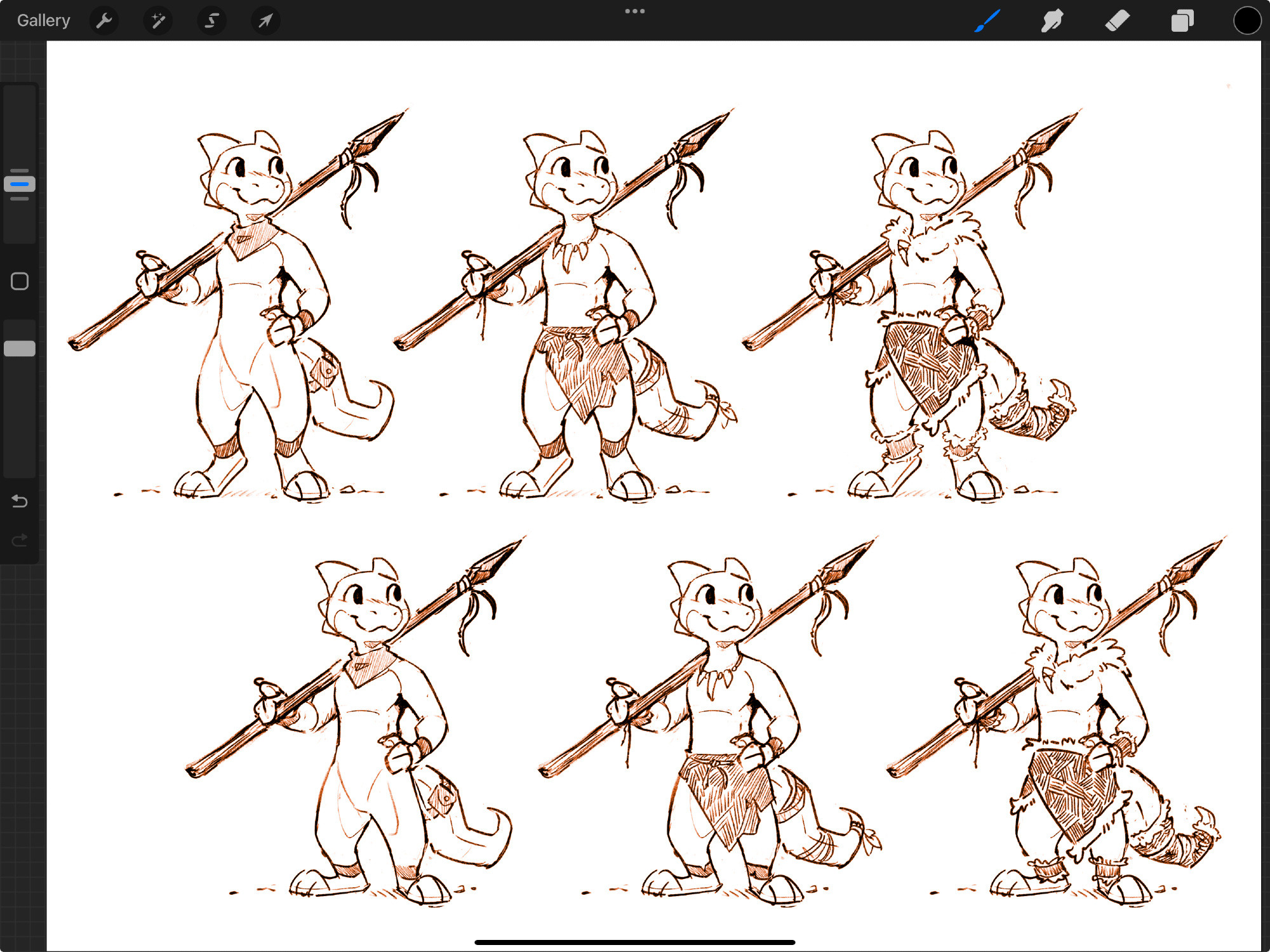The height and width of the screenshot is (952, 1270).
Task: Open the Adjustments magic wand menu
Action: (158, 21)
